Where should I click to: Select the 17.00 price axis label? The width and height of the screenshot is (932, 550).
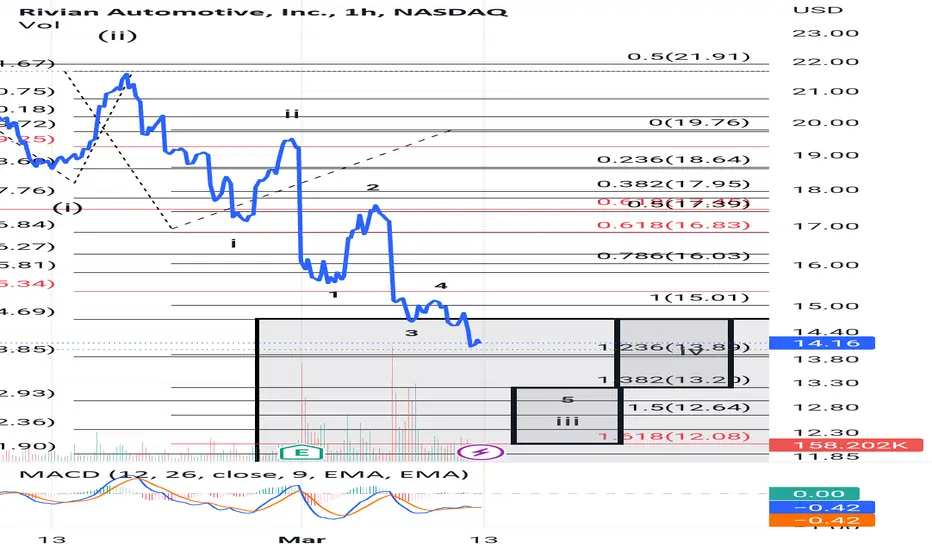(826, 226)
